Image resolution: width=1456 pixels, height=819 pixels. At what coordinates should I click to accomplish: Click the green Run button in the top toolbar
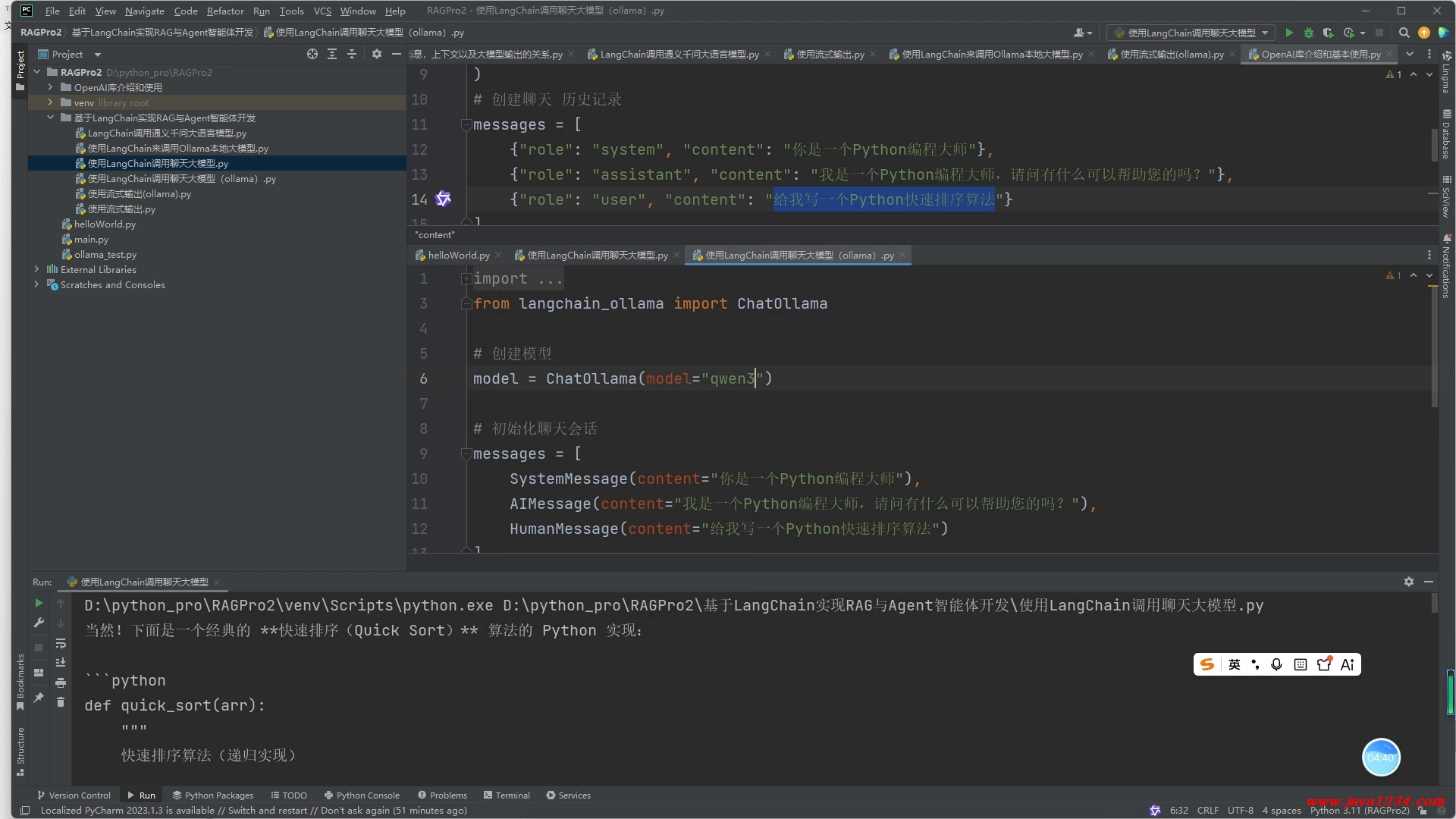point(1288,33)
